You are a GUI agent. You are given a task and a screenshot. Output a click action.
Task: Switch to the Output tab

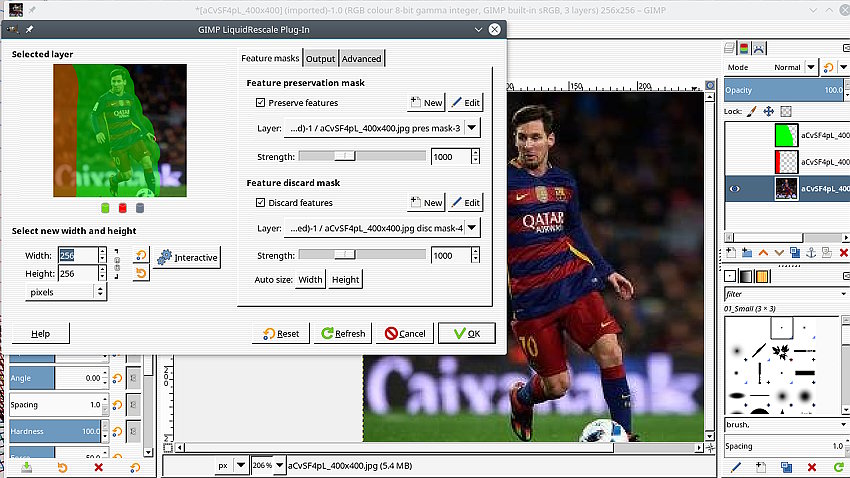[x=320, y=59]
